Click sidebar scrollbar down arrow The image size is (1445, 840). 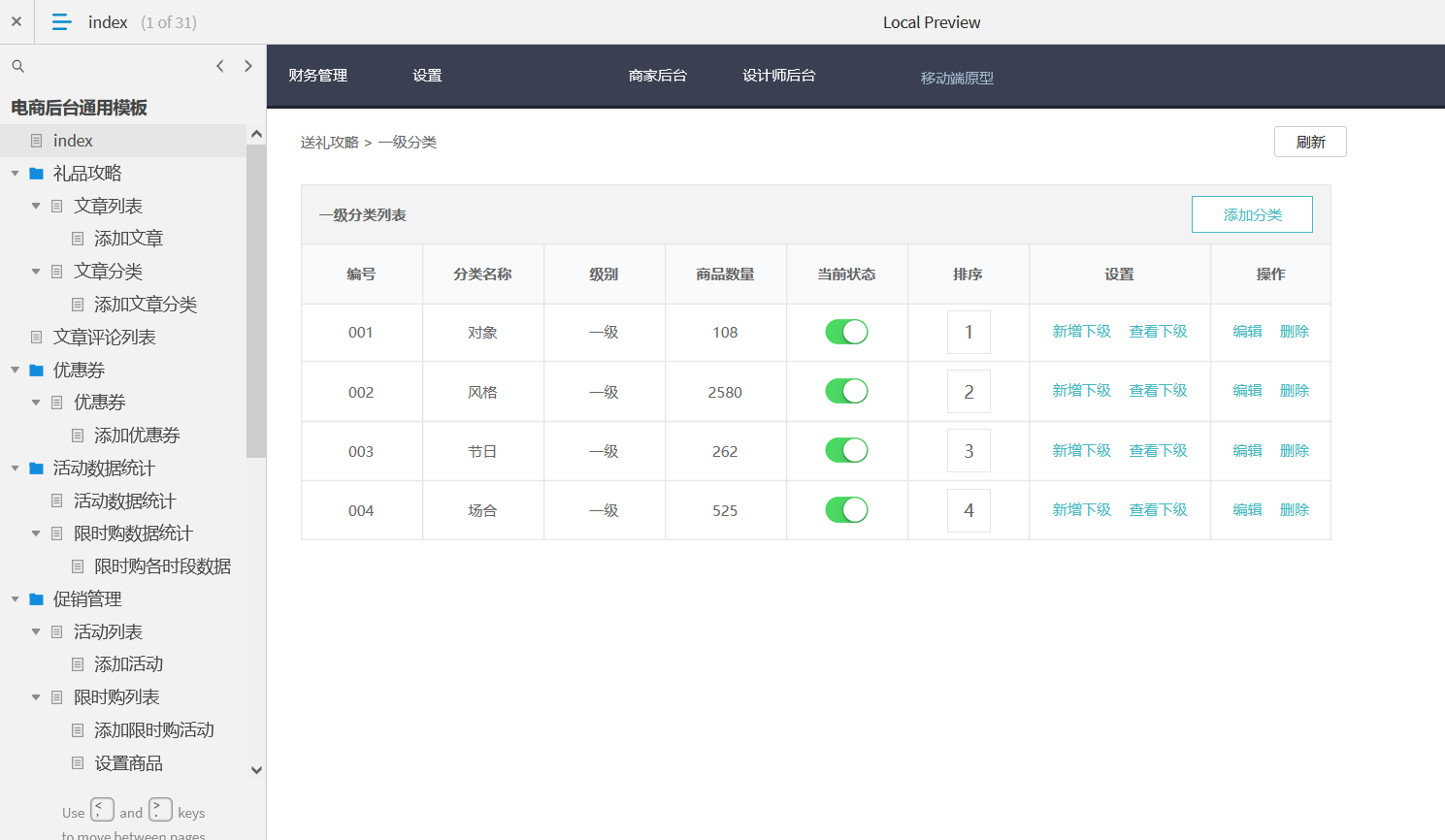point(256,770)
